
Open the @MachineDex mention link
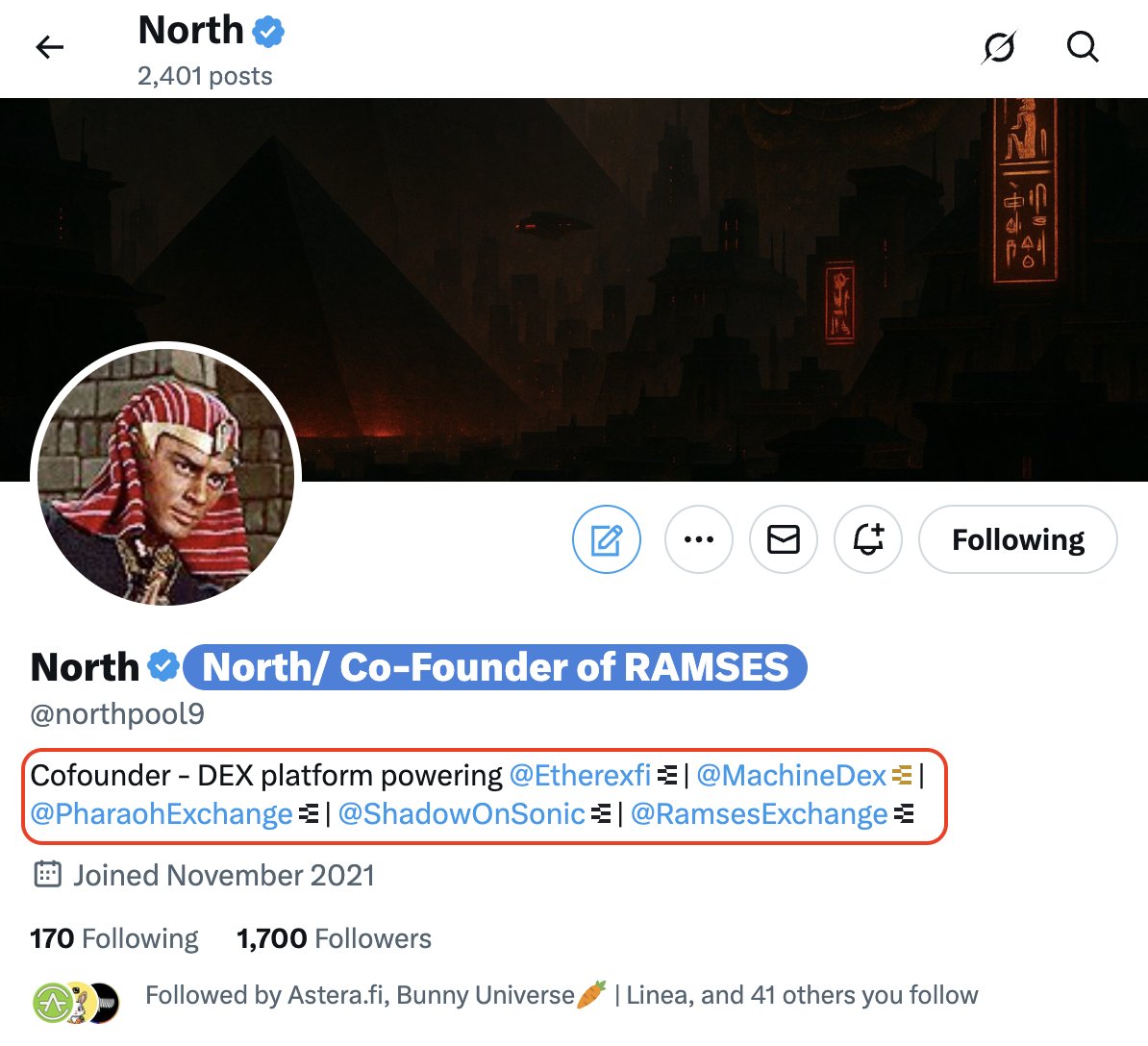click(x=791, y=775)
